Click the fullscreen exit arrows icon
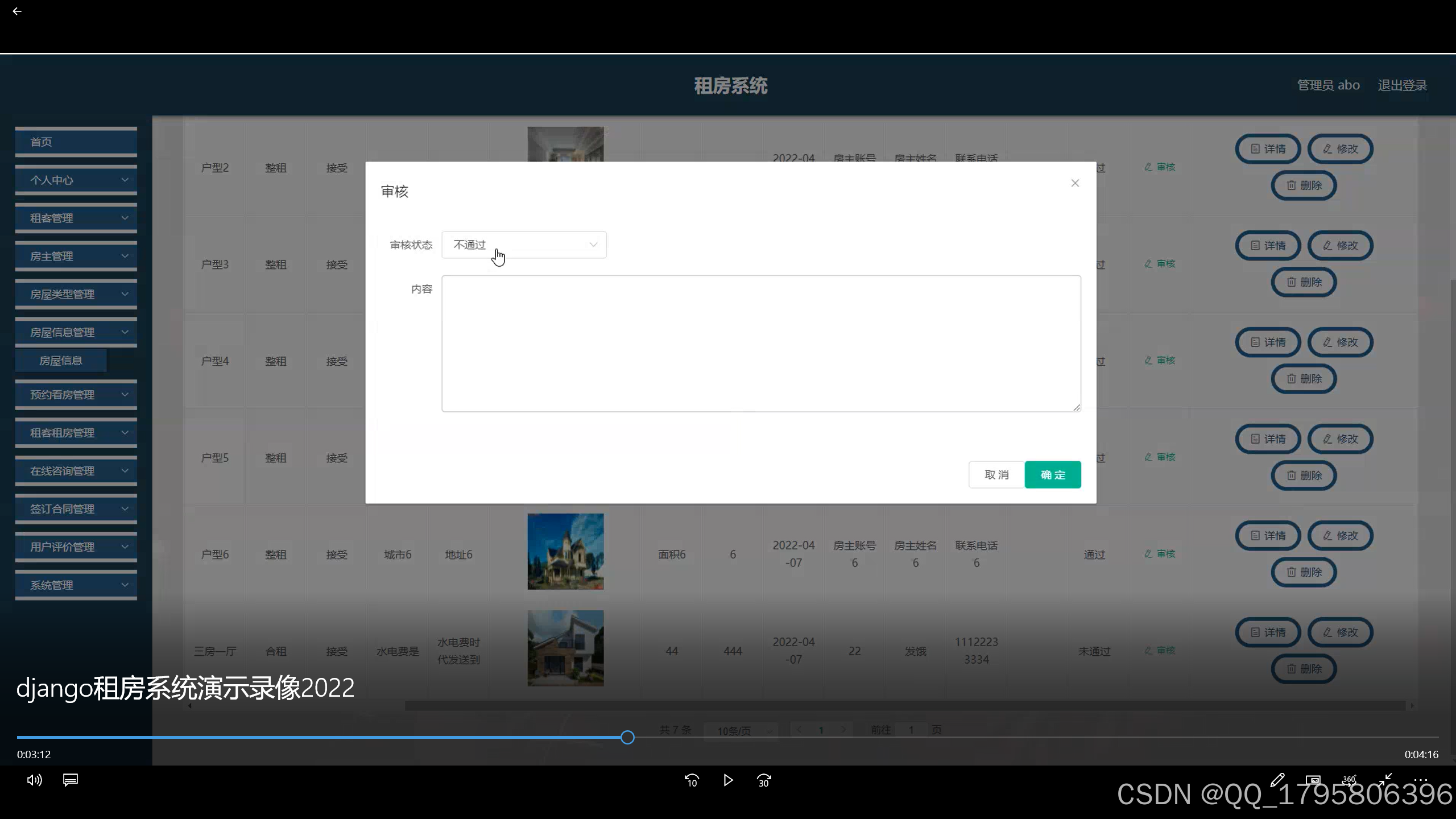This screenshot has height=819, width=1456. click(x=1385, y=779)
